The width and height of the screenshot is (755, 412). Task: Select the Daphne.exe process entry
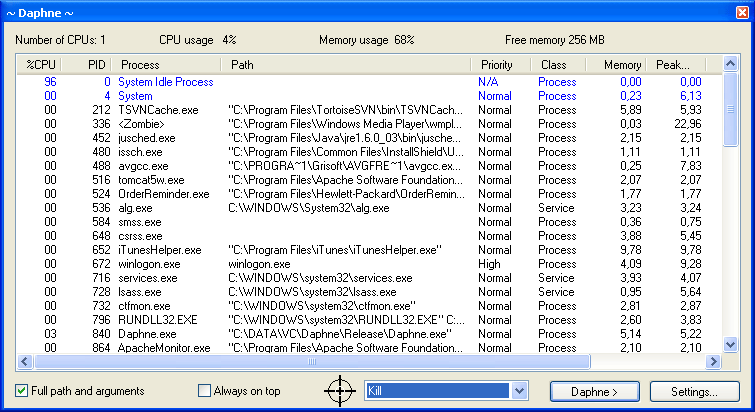[149, 334]
